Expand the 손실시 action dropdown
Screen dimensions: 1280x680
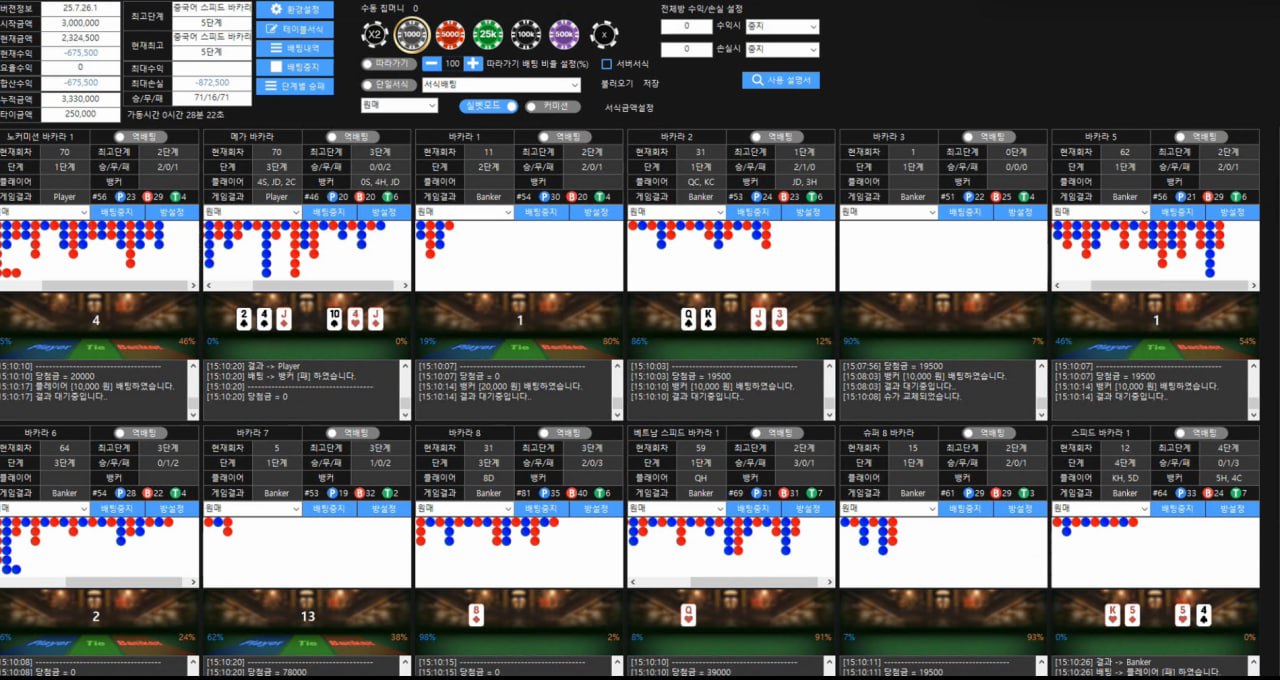(781, 49)
